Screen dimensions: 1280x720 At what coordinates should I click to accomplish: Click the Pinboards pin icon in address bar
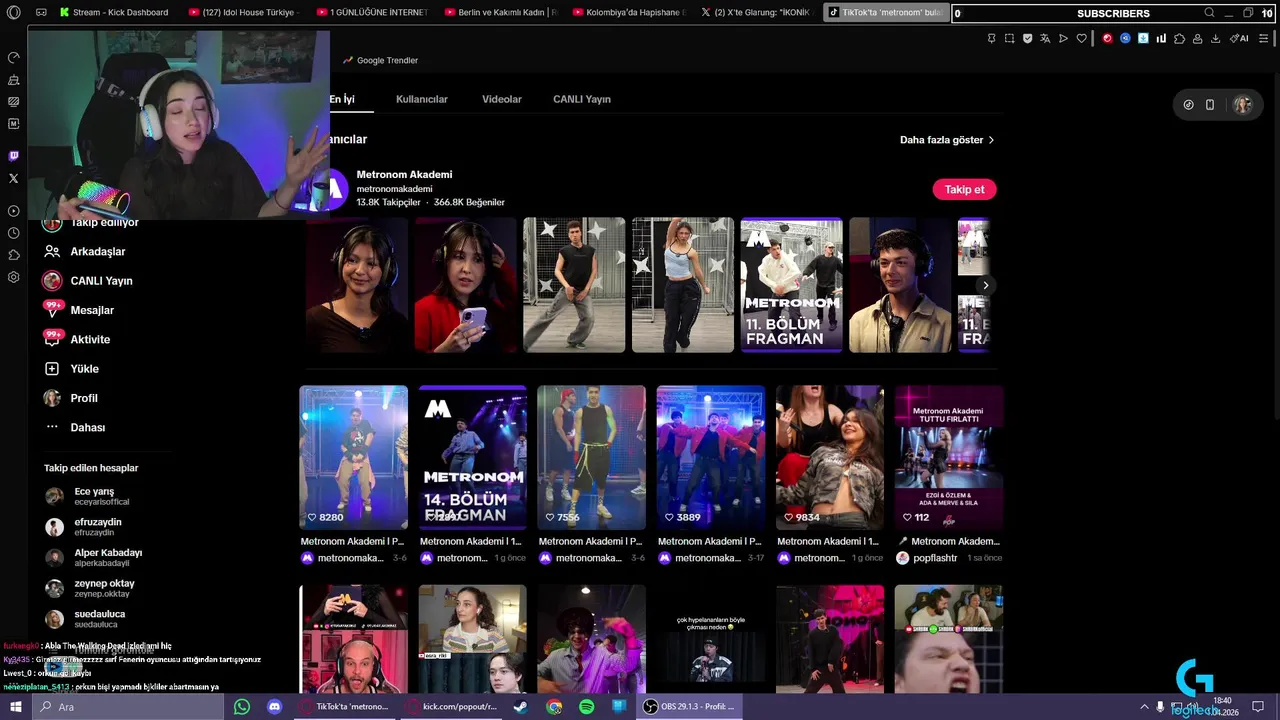(x=991, y=38)
